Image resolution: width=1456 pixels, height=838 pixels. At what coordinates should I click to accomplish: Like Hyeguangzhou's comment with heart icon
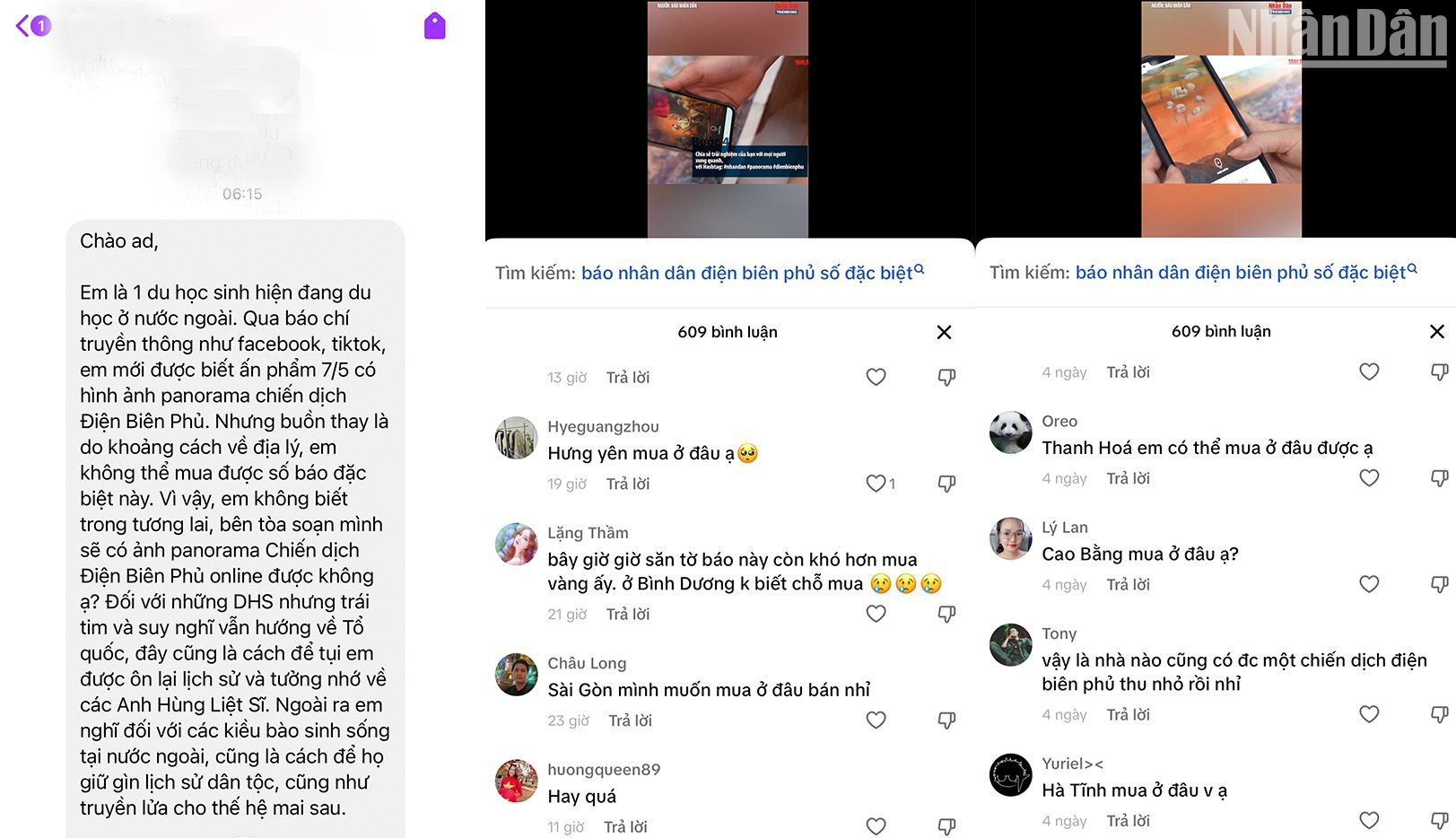pos(876,484)
